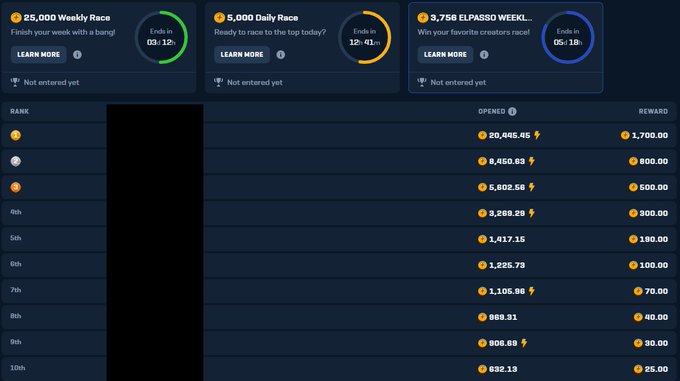Click the 5th rank label
Viewport: 680px width, 381px height.
(x=16, y=238)
